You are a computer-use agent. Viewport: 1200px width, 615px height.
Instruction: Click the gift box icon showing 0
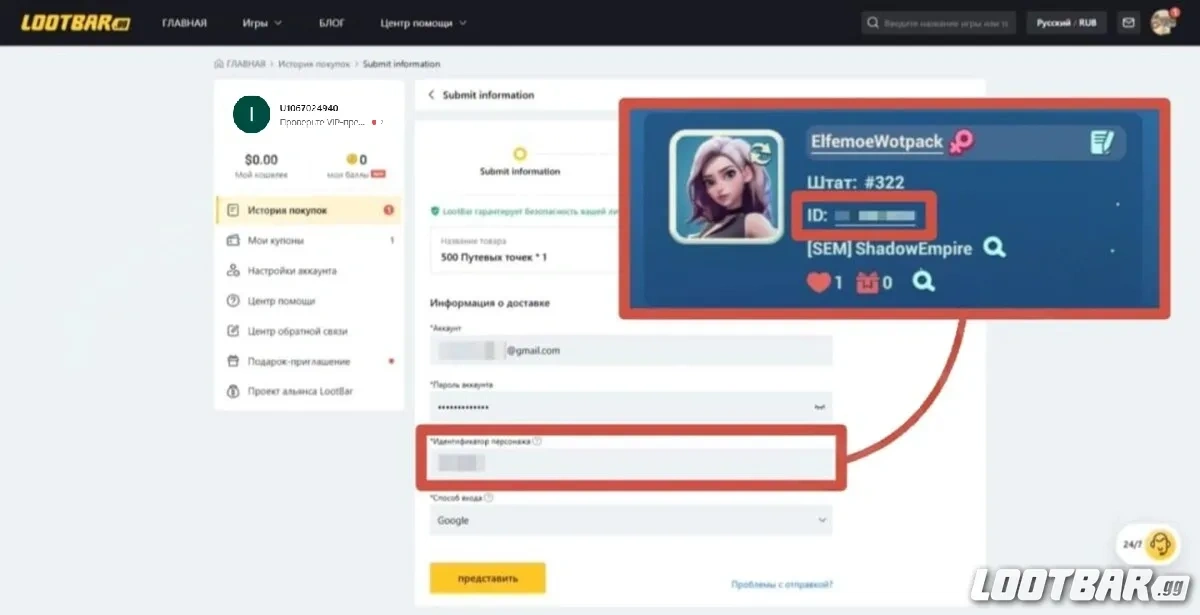pos(868,282)
